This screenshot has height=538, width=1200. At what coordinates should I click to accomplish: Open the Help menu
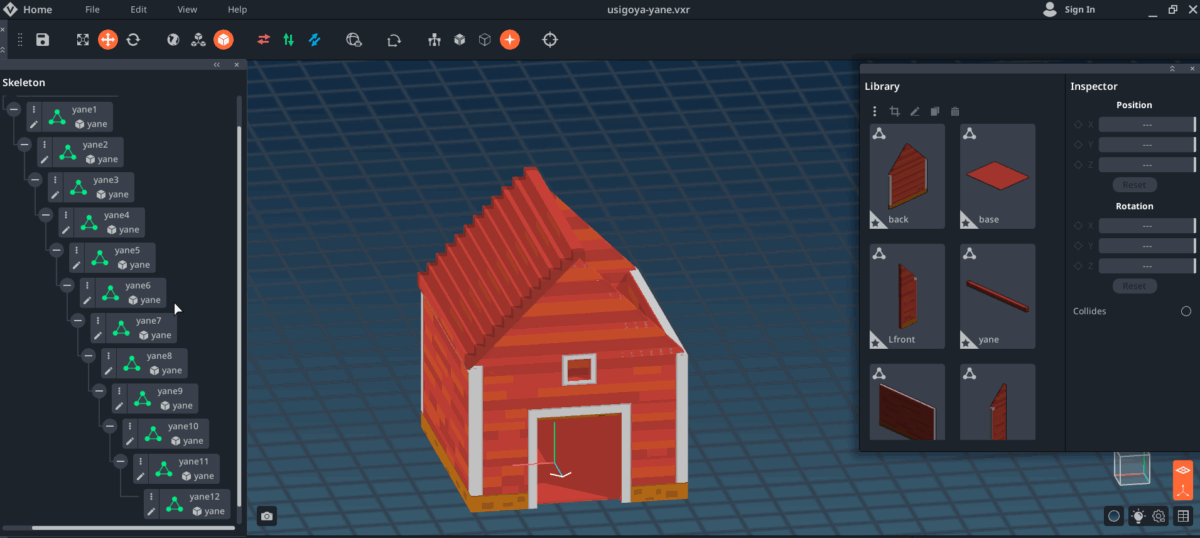point(237,10)
